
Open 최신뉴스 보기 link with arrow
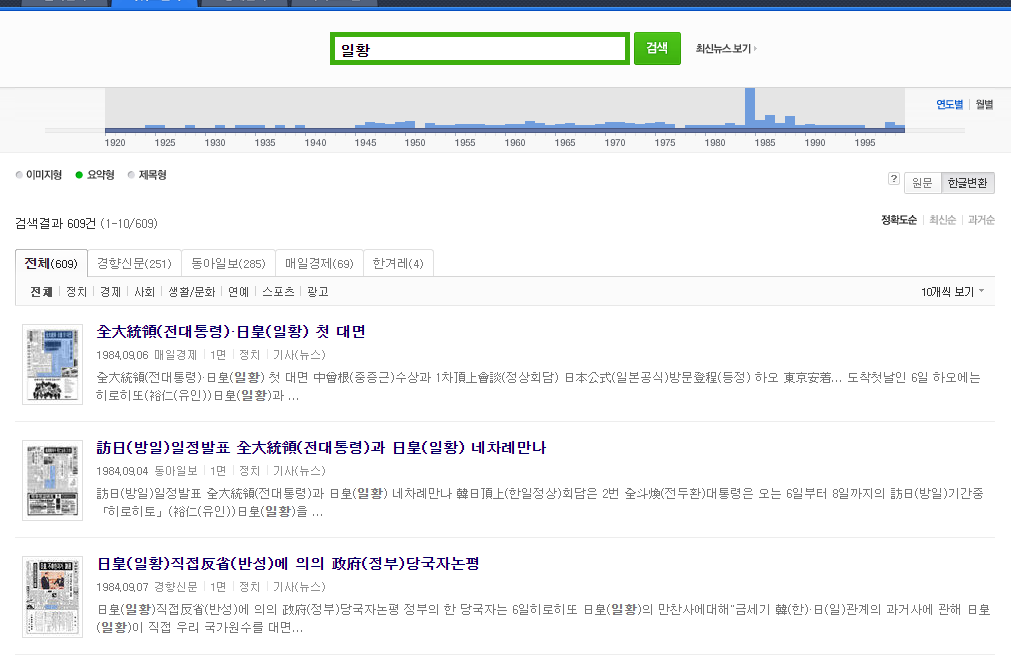pyautogui.click(x=726, y=48)
